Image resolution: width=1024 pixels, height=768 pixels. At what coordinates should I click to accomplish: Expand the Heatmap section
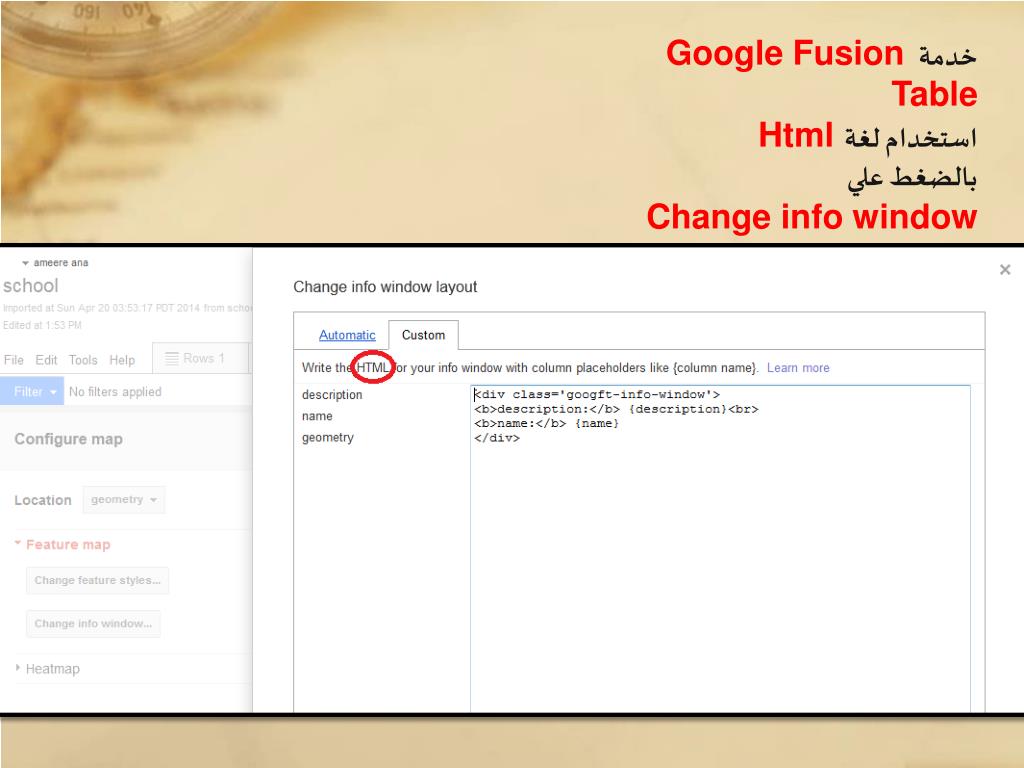click(x=48, y=669)
